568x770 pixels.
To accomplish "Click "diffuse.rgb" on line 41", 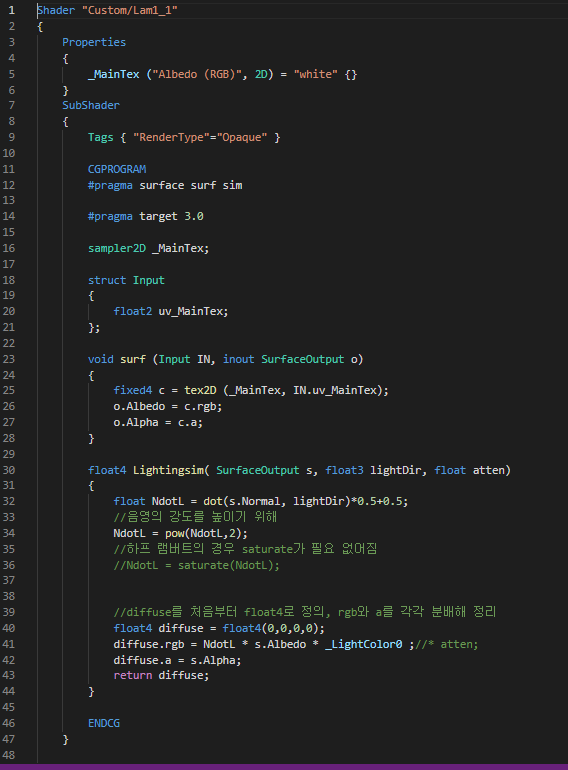I will (x=149, y=644).
